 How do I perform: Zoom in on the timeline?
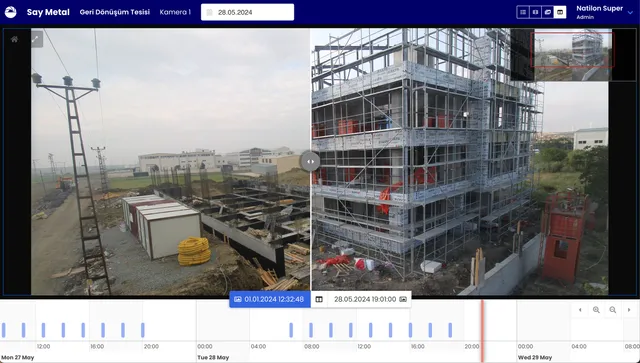pos(596,310)
